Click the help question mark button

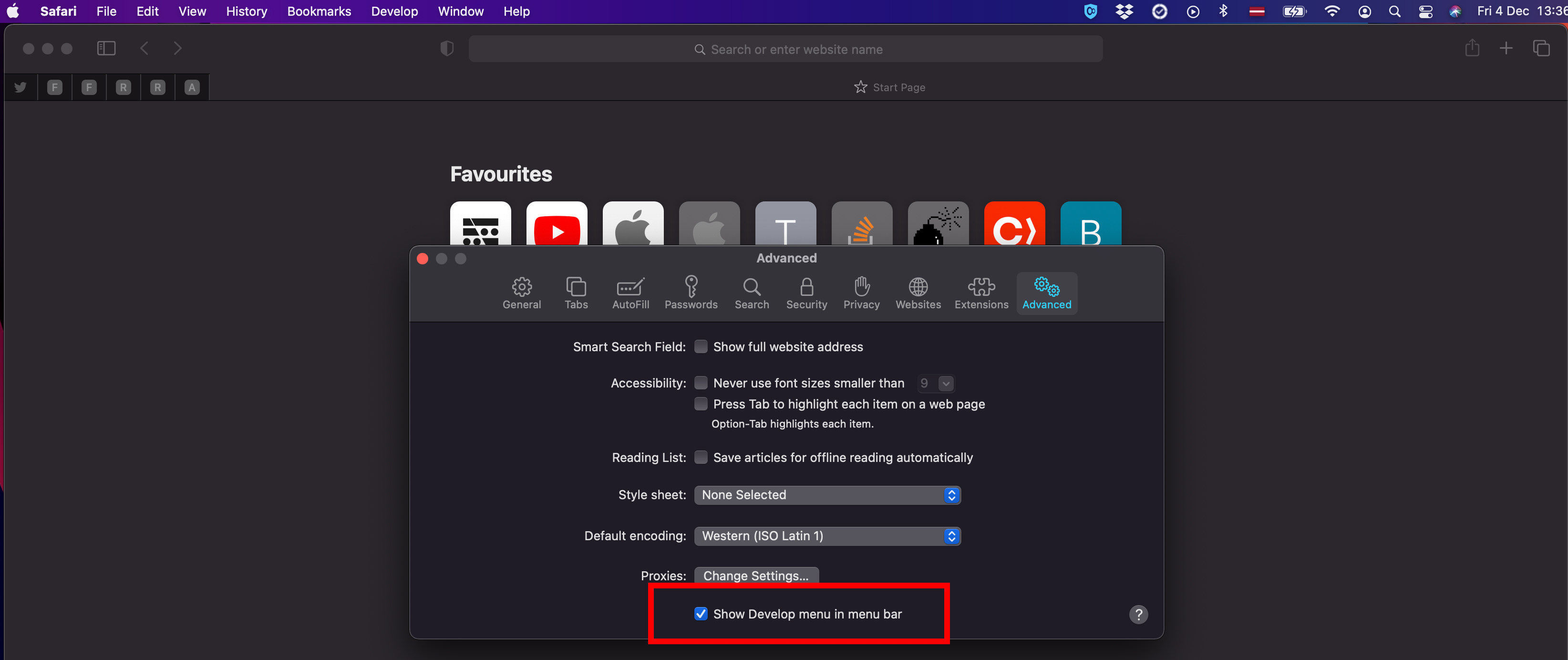pos(1138,614)
